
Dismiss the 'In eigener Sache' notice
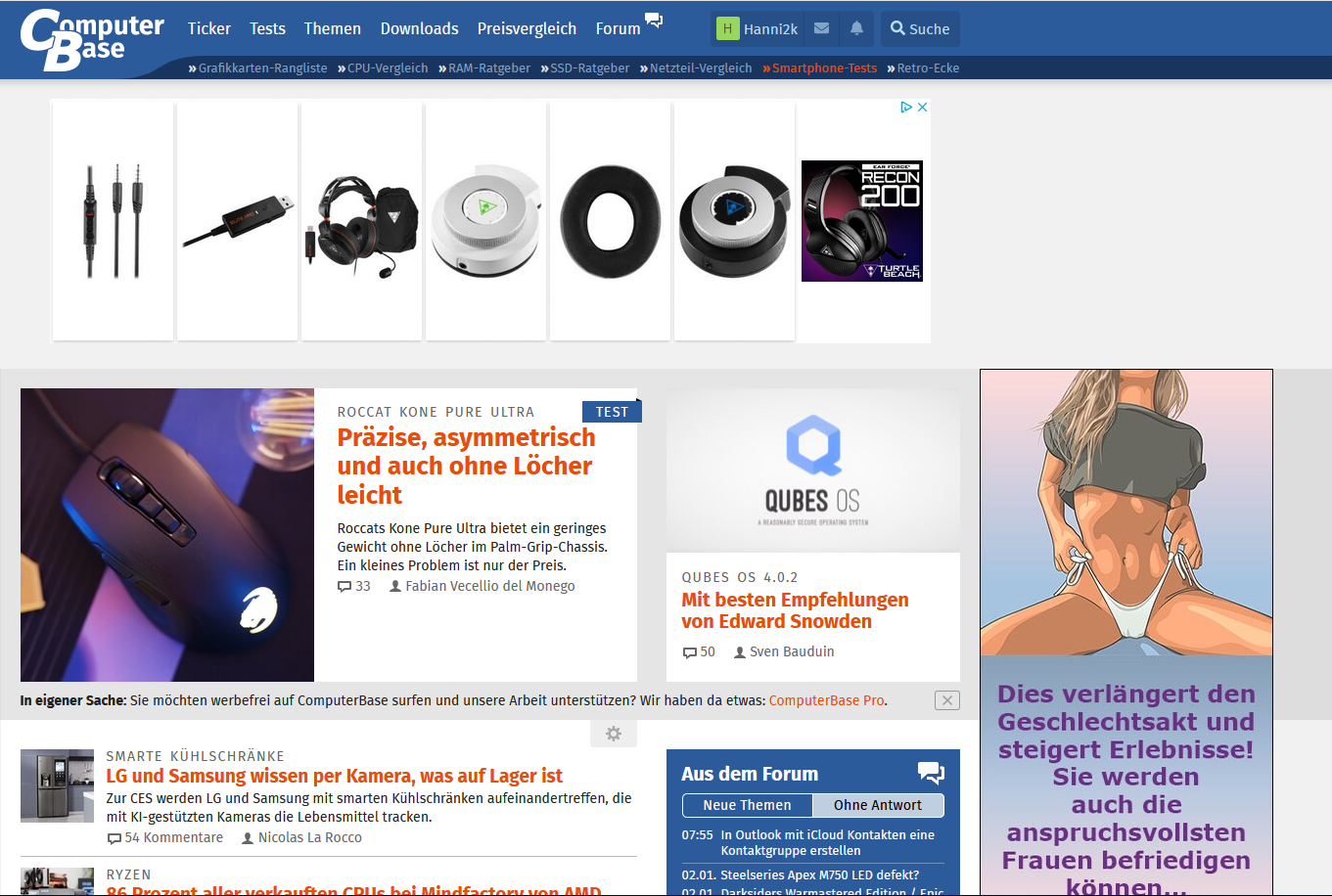[x=947, y=700]
